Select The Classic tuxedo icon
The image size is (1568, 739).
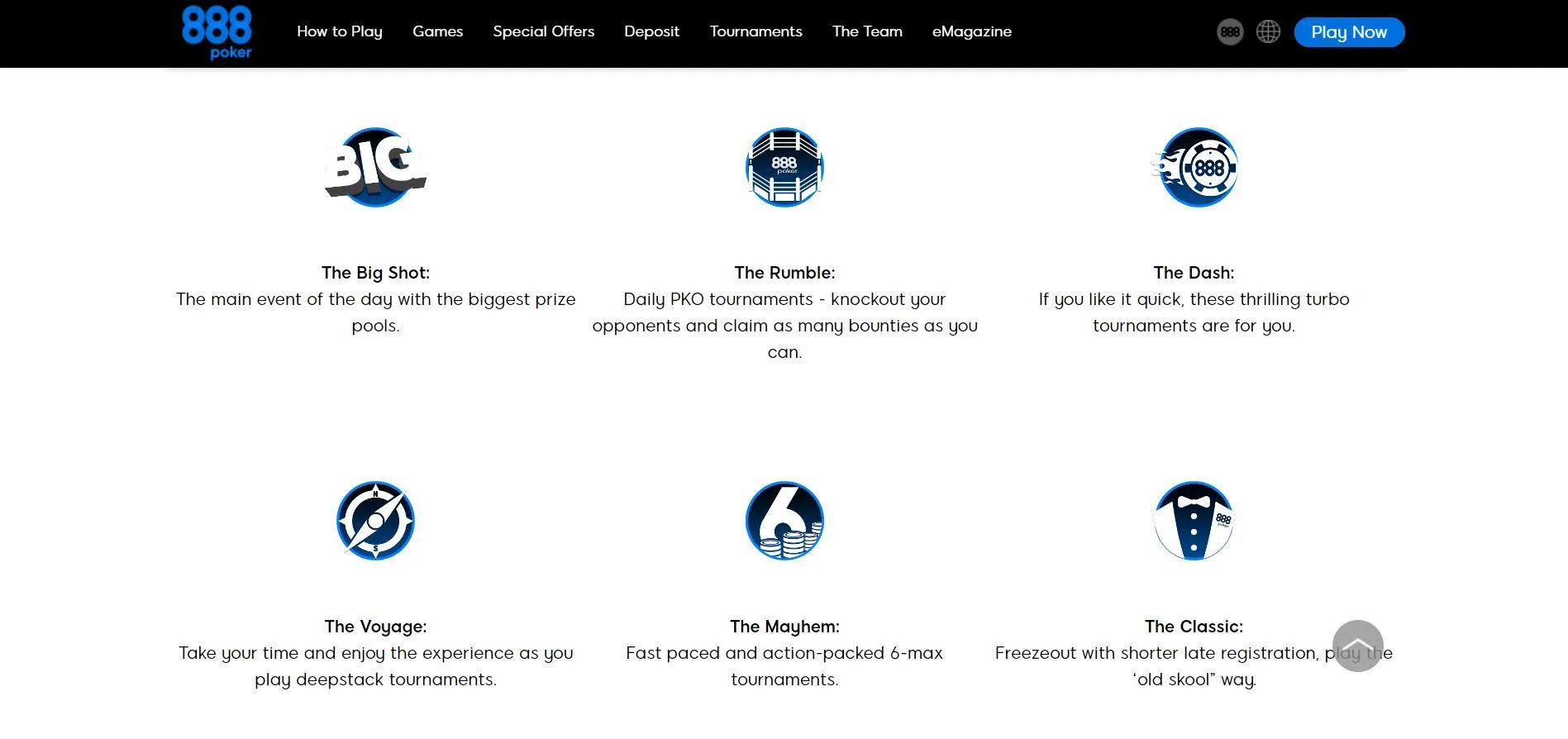click(1194, 521)
